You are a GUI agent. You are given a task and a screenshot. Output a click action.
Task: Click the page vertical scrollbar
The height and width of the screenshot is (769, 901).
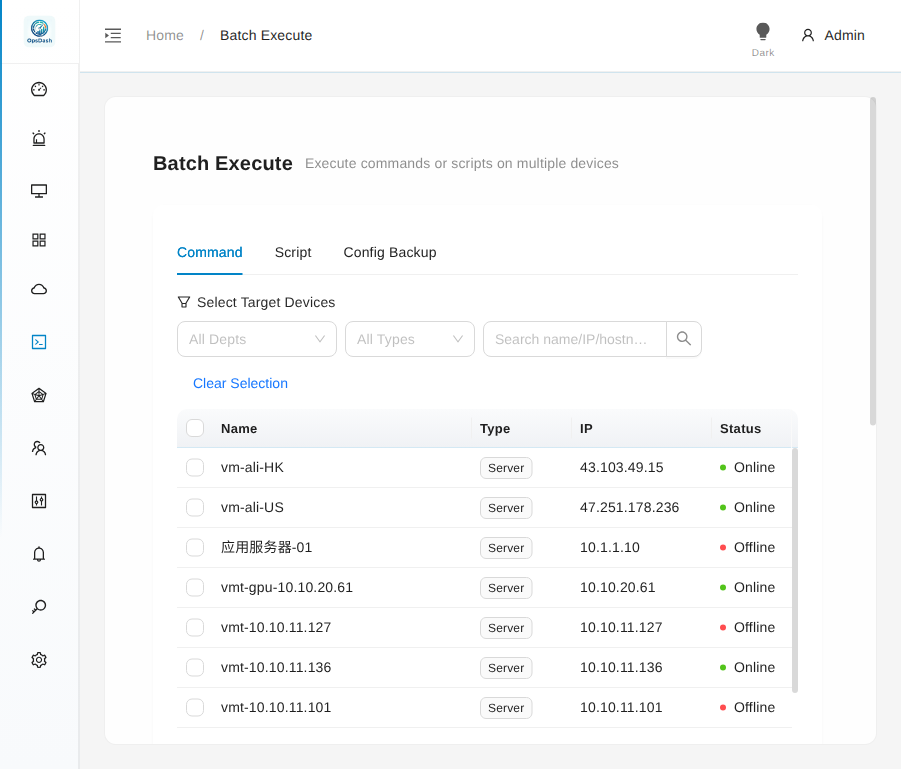pyautogui.click(x=873, y=262)
